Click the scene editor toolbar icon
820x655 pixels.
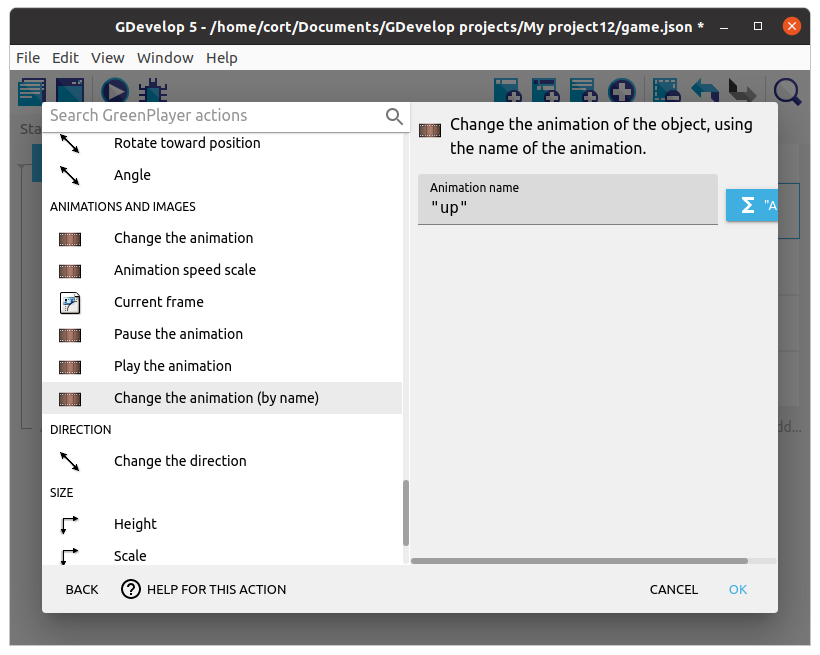pyautogui.click(x=70, y=90)
